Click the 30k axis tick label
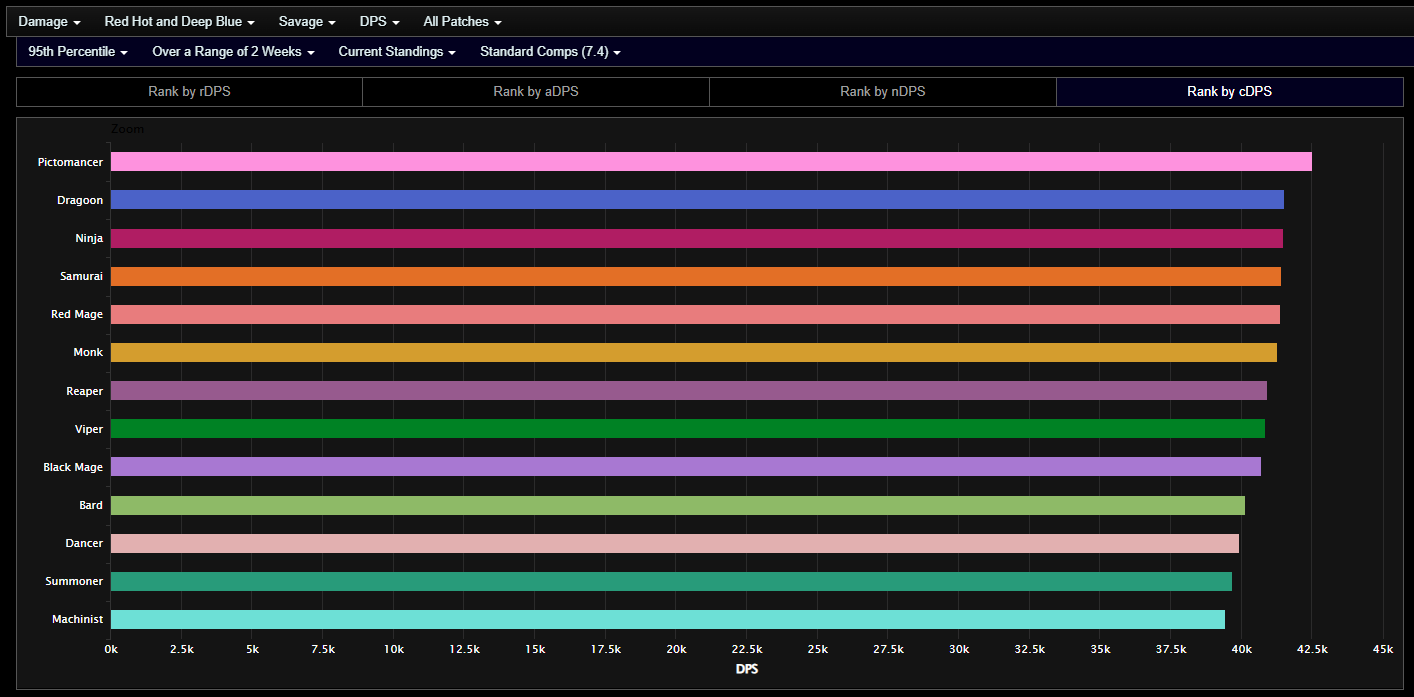 [959, 649]
